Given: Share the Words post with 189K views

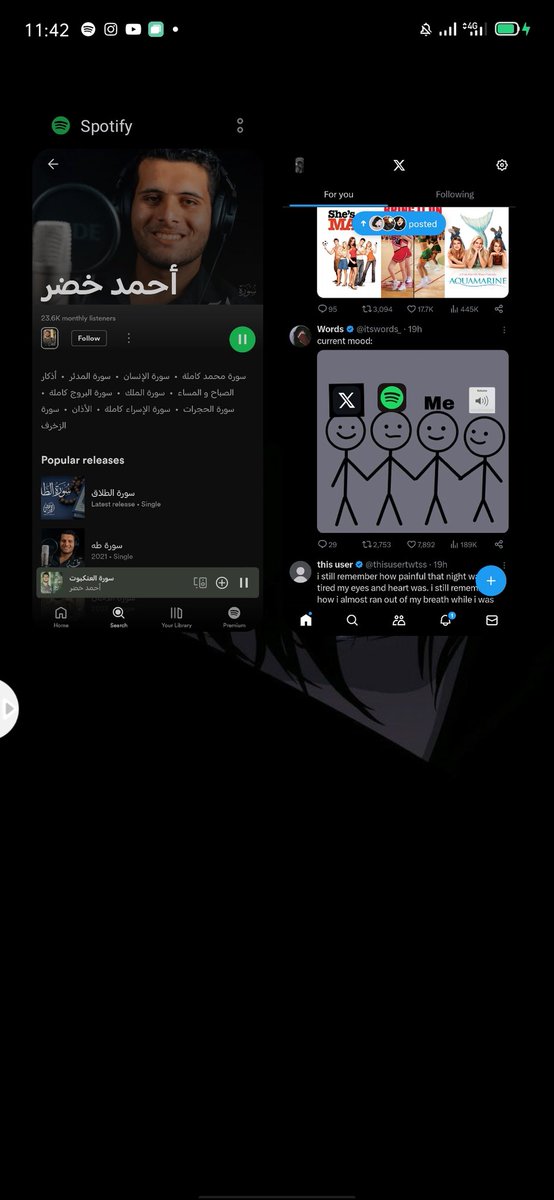Looking at the screenshot, I should (x=499, y=545).
